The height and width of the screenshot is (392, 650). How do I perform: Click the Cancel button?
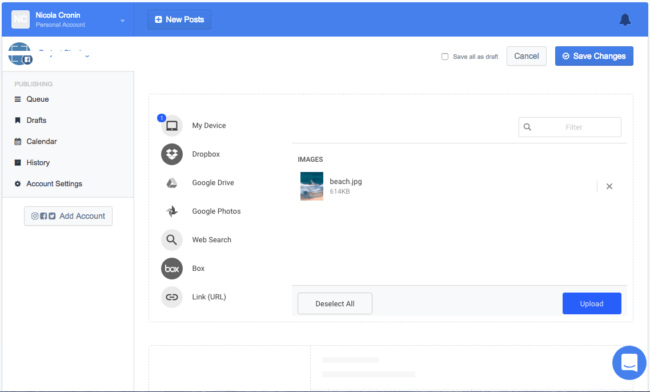[526, 56]
